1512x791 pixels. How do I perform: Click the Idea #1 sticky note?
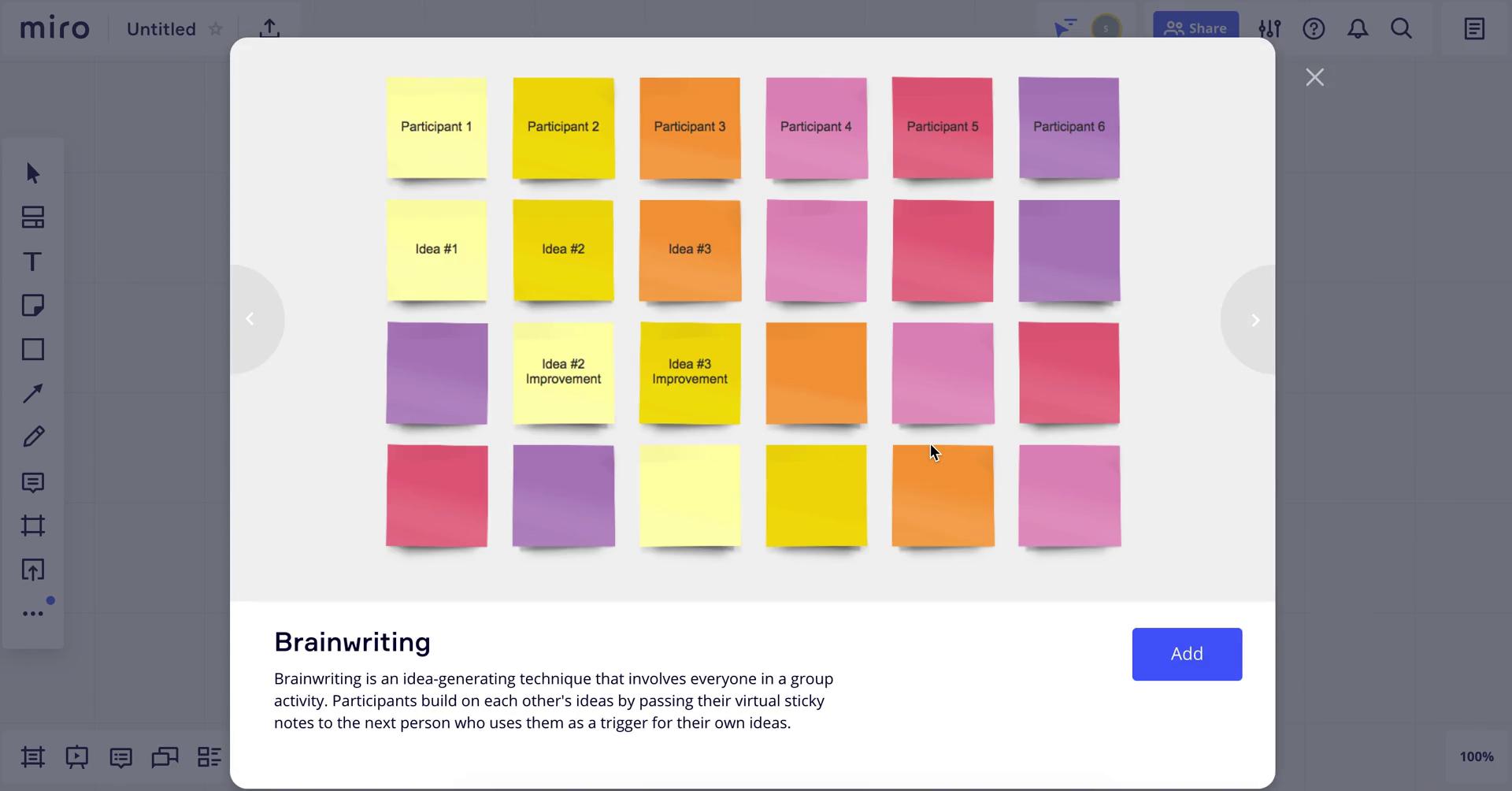(x=436, y=250)
